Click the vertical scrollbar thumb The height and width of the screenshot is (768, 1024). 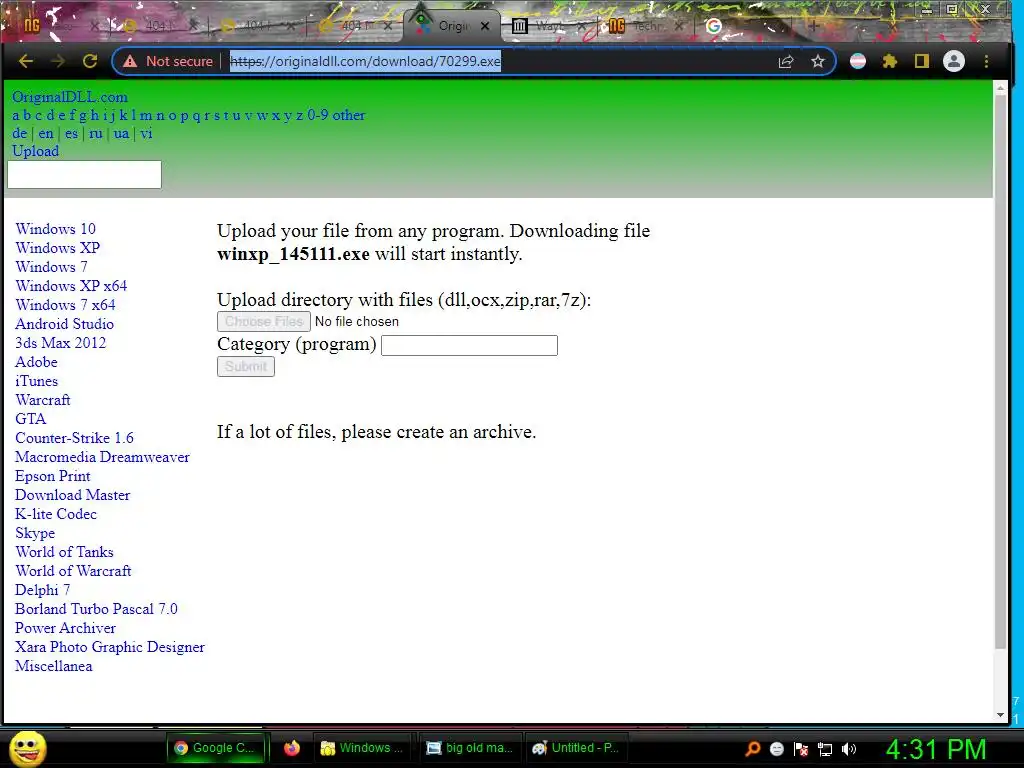[x=1000, y=372]
